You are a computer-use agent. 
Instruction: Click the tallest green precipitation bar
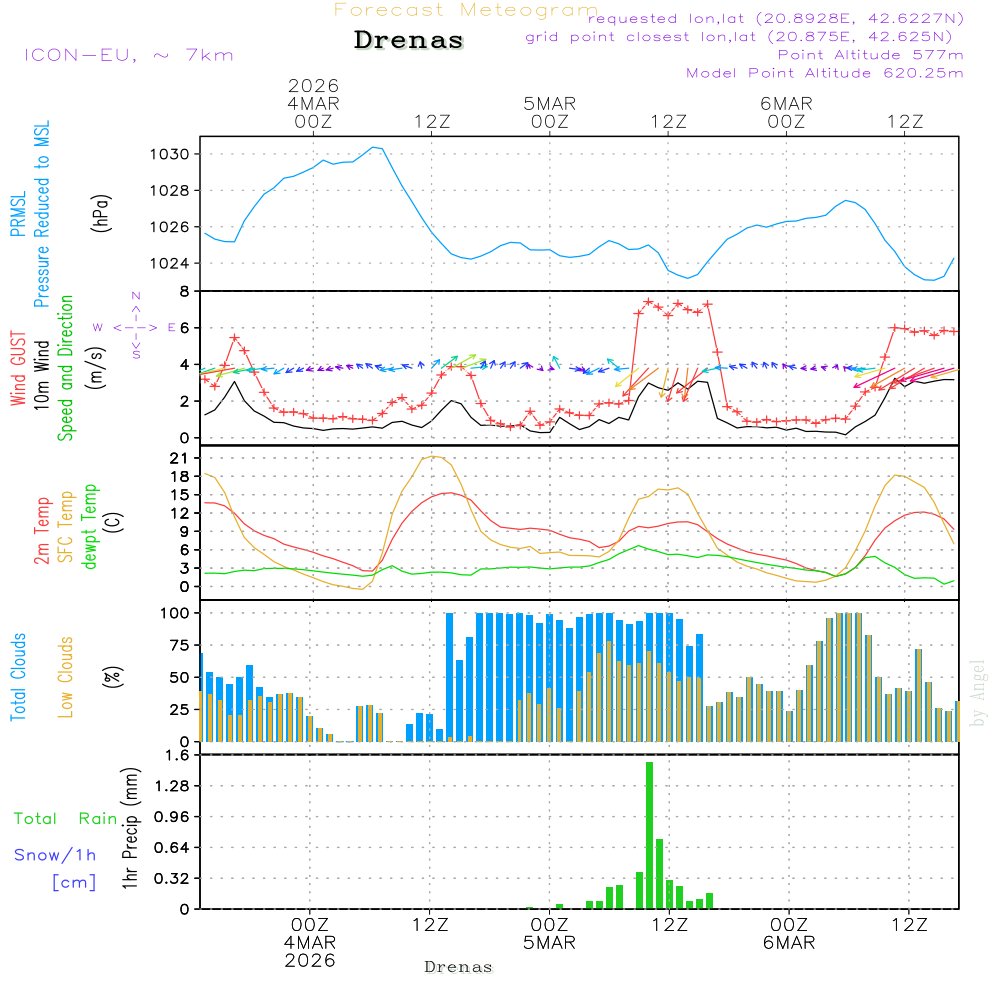click(649, 835)
